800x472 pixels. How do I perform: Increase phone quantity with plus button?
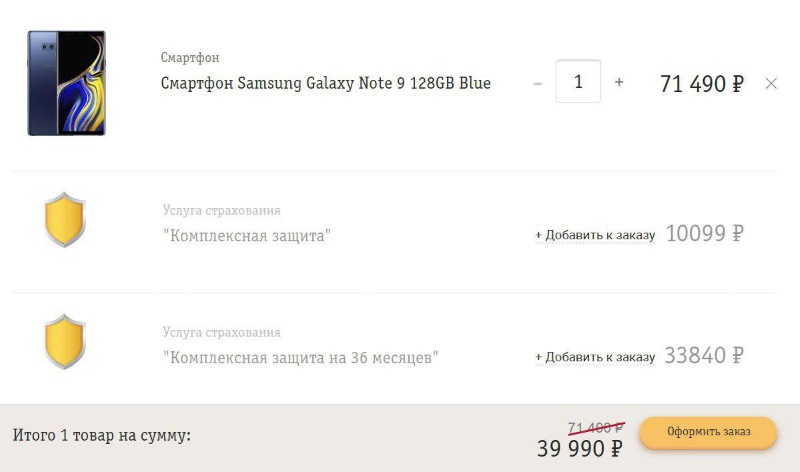(x=619, y=82)
